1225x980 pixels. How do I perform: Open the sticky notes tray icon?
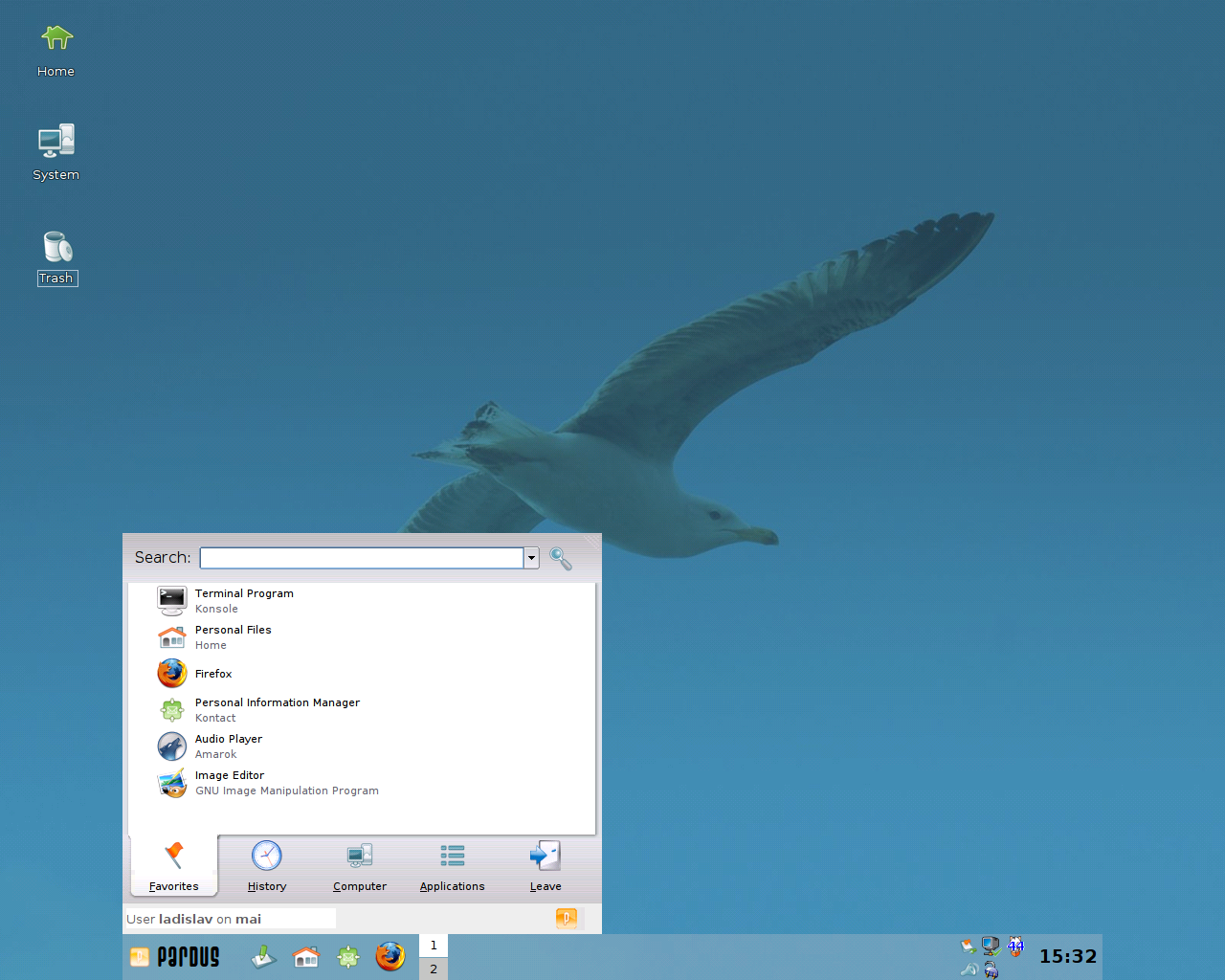(x=969, y=947)
